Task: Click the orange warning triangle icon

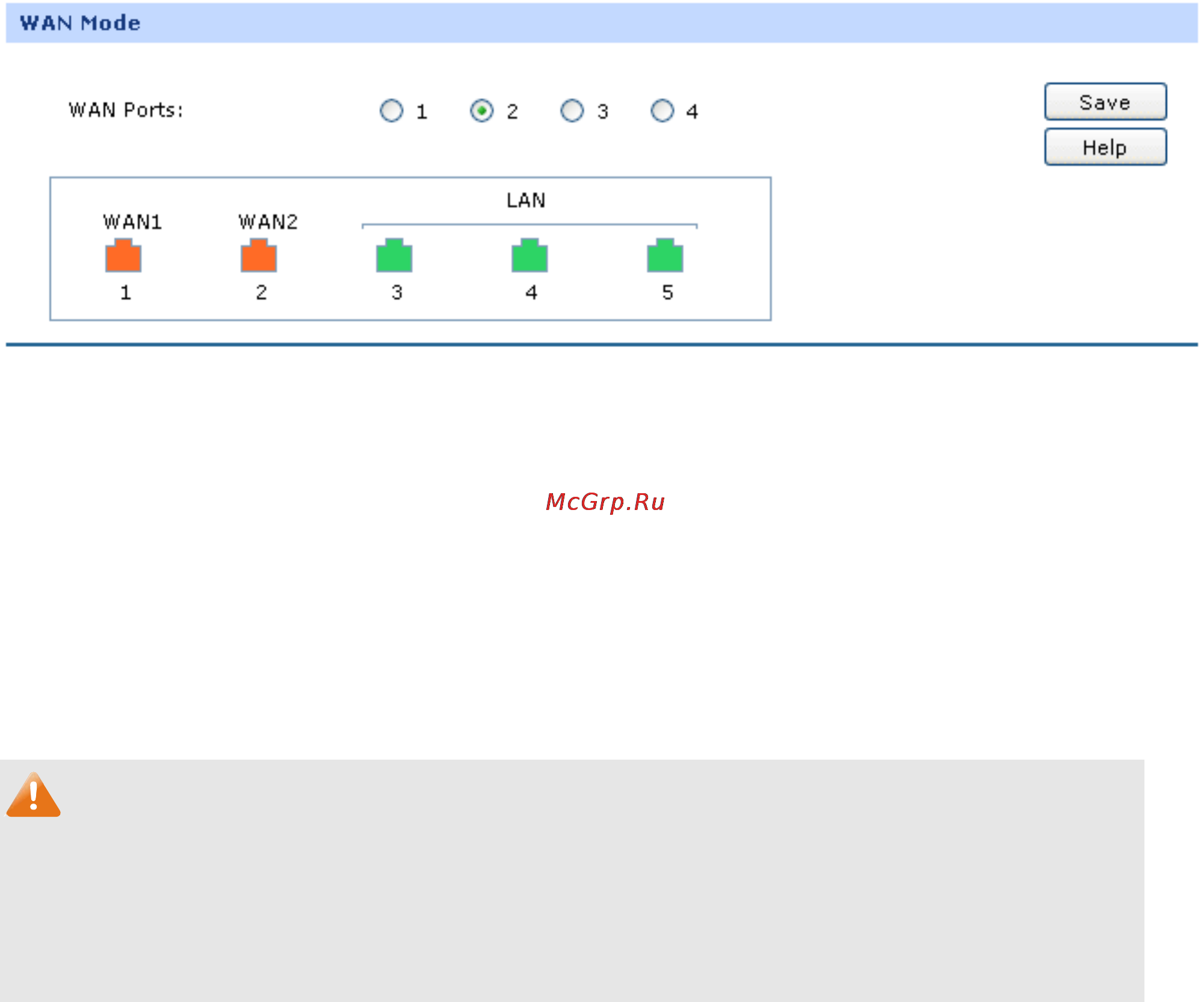Action: pyautogui.click(x=34, y=795)
